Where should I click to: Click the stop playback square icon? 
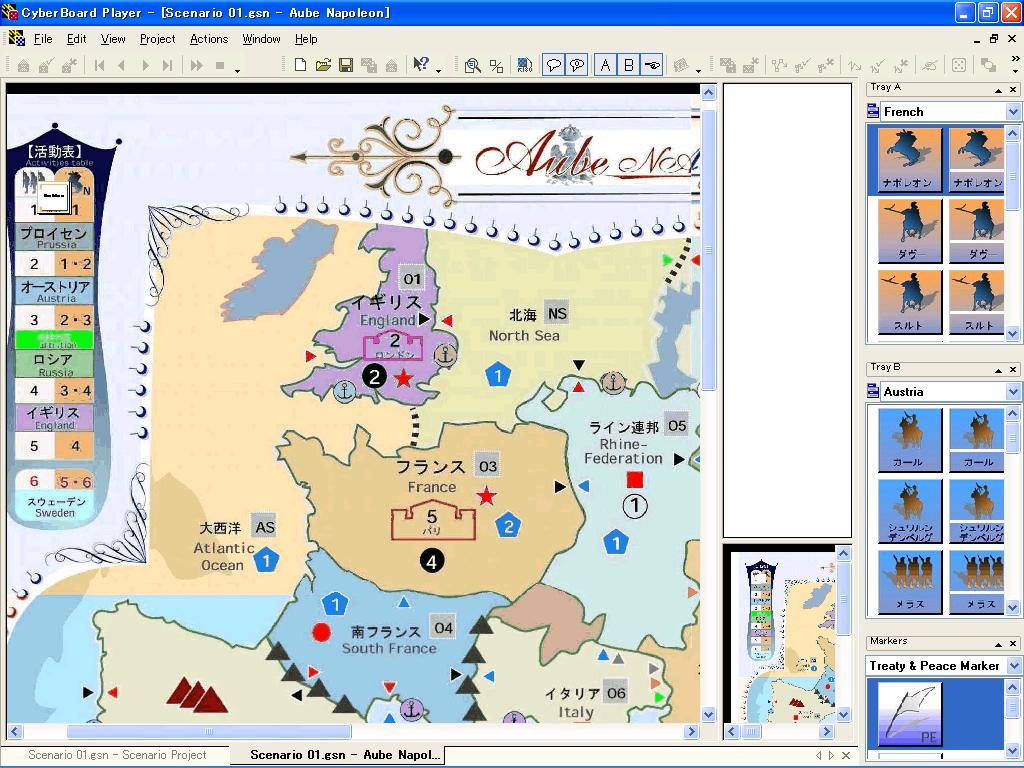(x=220, y=65)
